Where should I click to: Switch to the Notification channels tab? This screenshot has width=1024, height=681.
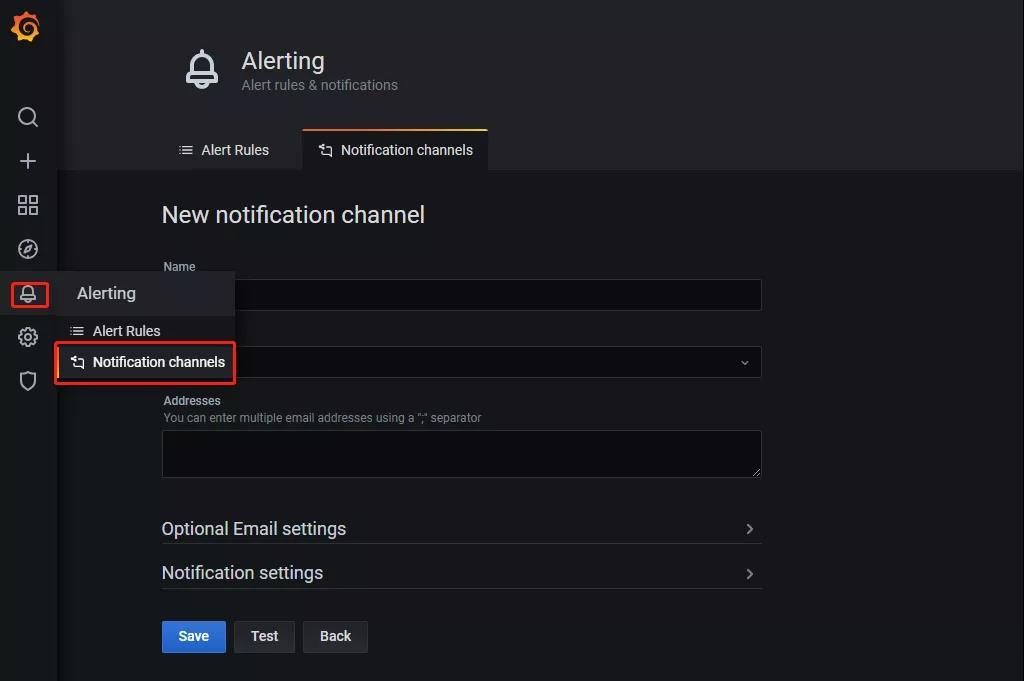(395, 150)
